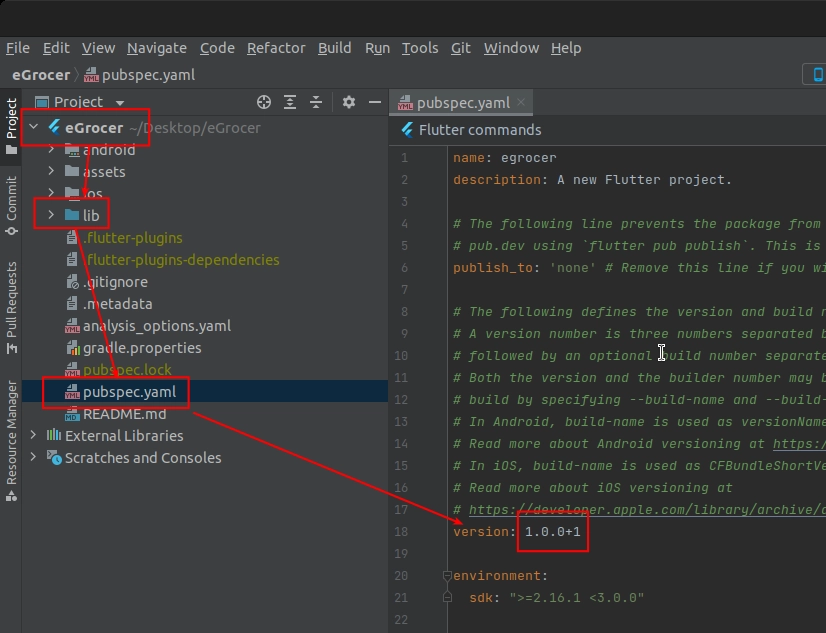Click the device selector phone icon
Viewport: 826px width, 633px height.
click(818, 74)
